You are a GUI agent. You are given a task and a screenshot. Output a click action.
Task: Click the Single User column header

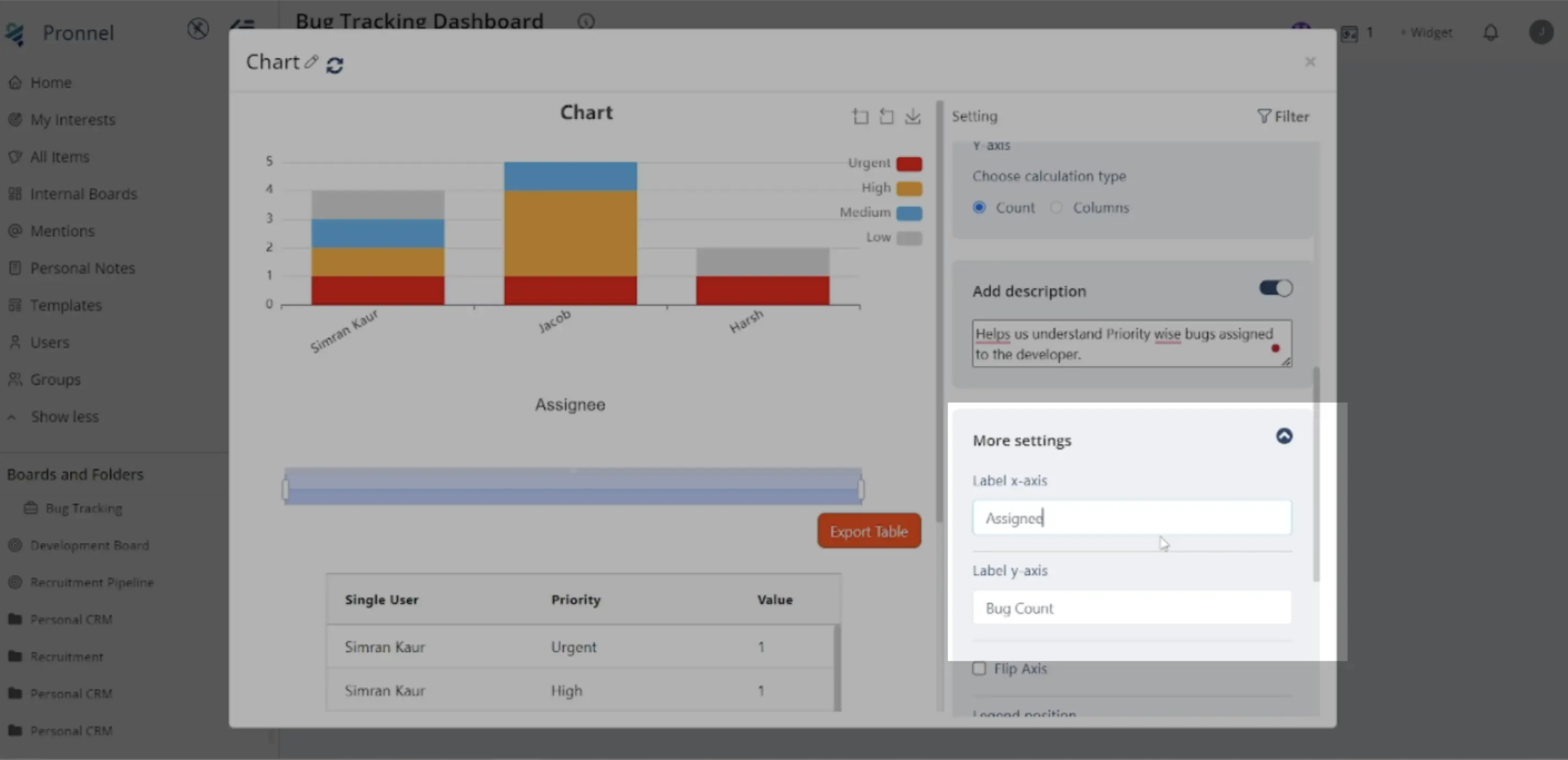click(381, 599)
